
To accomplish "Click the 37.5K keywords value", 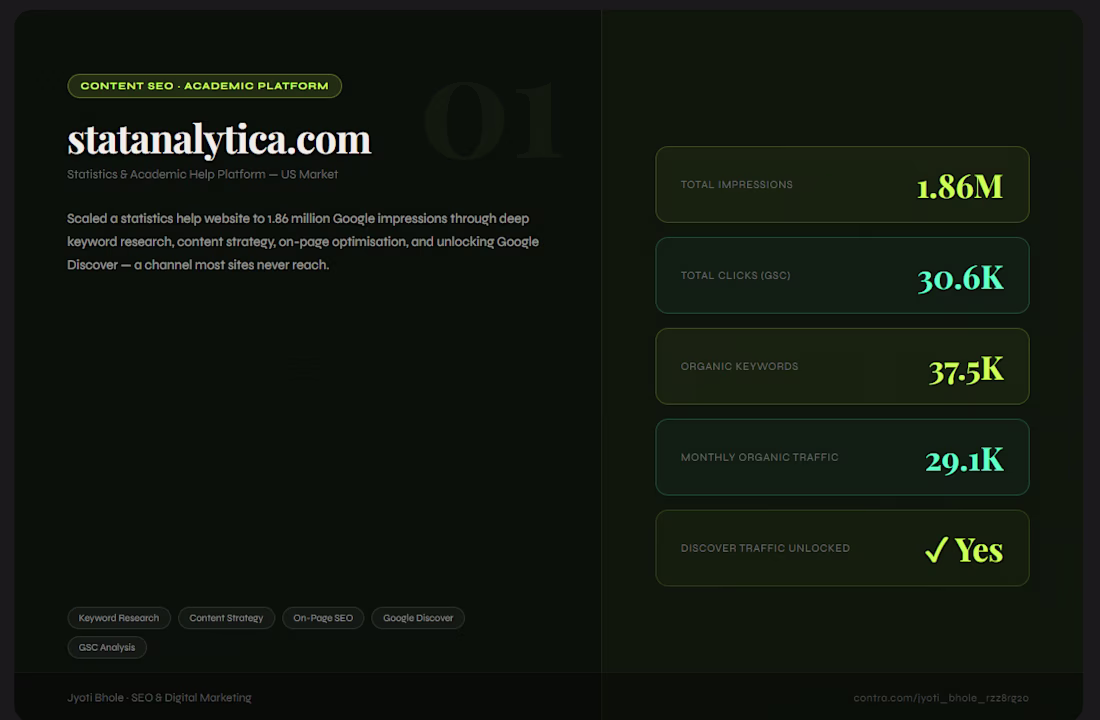I will coord(966,370).
